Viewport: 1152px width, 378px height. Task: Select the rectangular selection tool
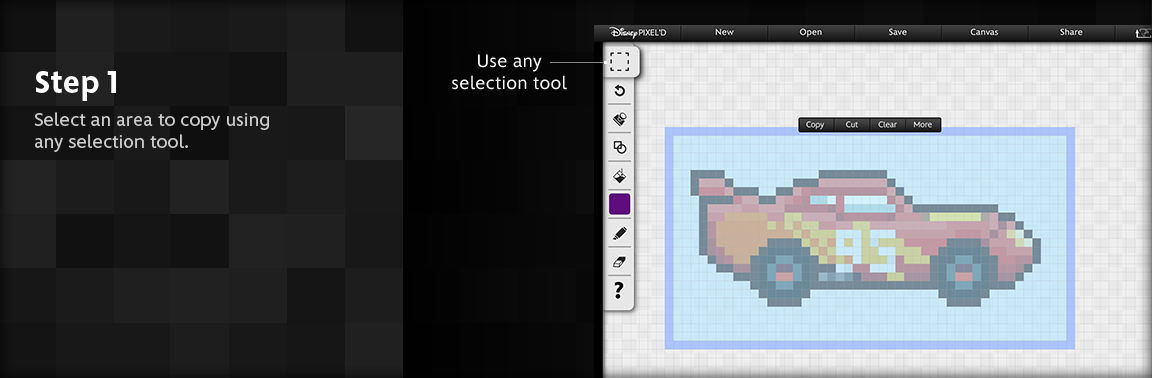tap(619, 61)
